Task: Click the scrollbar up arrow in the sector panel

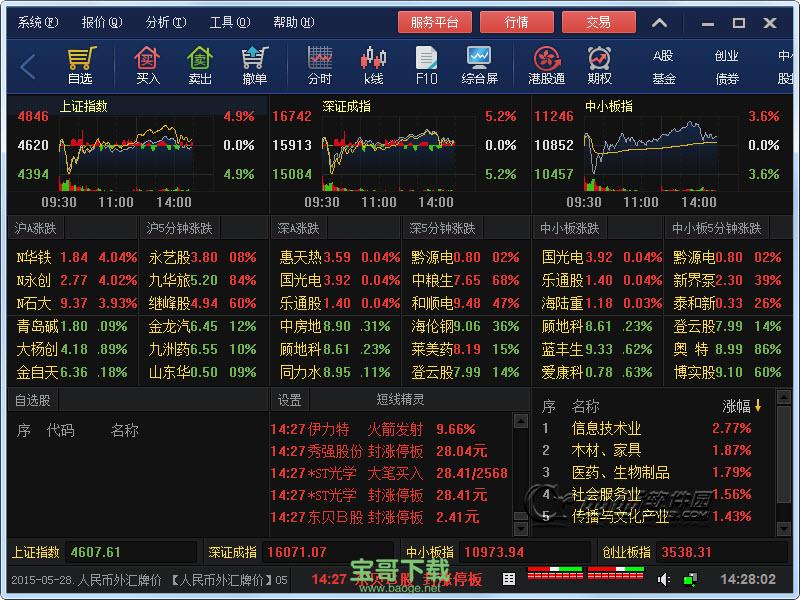Action: [784, 399]
